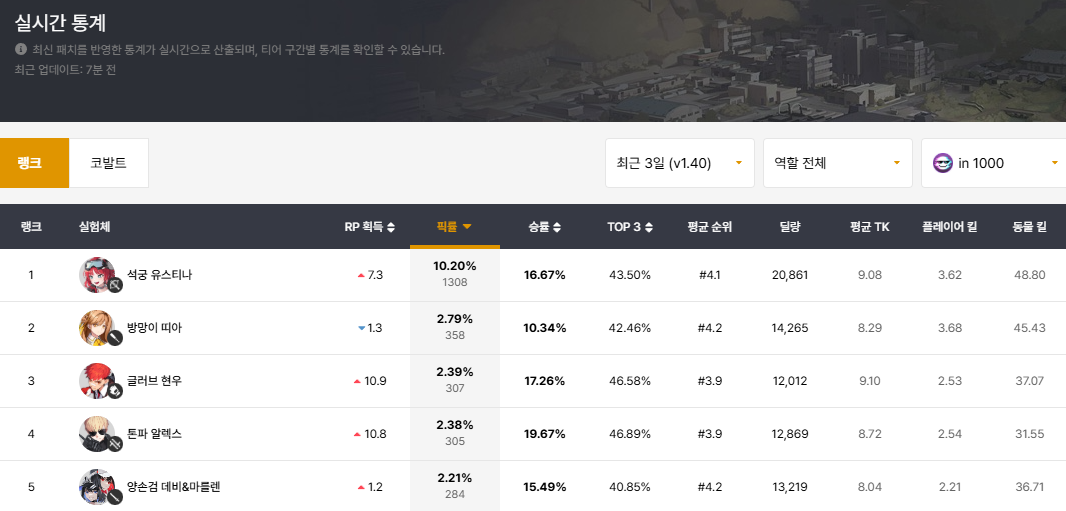The height and width of the screenshot is (511, 1066).
Task: Select the 랭크 tab
Action: (34, 163)
